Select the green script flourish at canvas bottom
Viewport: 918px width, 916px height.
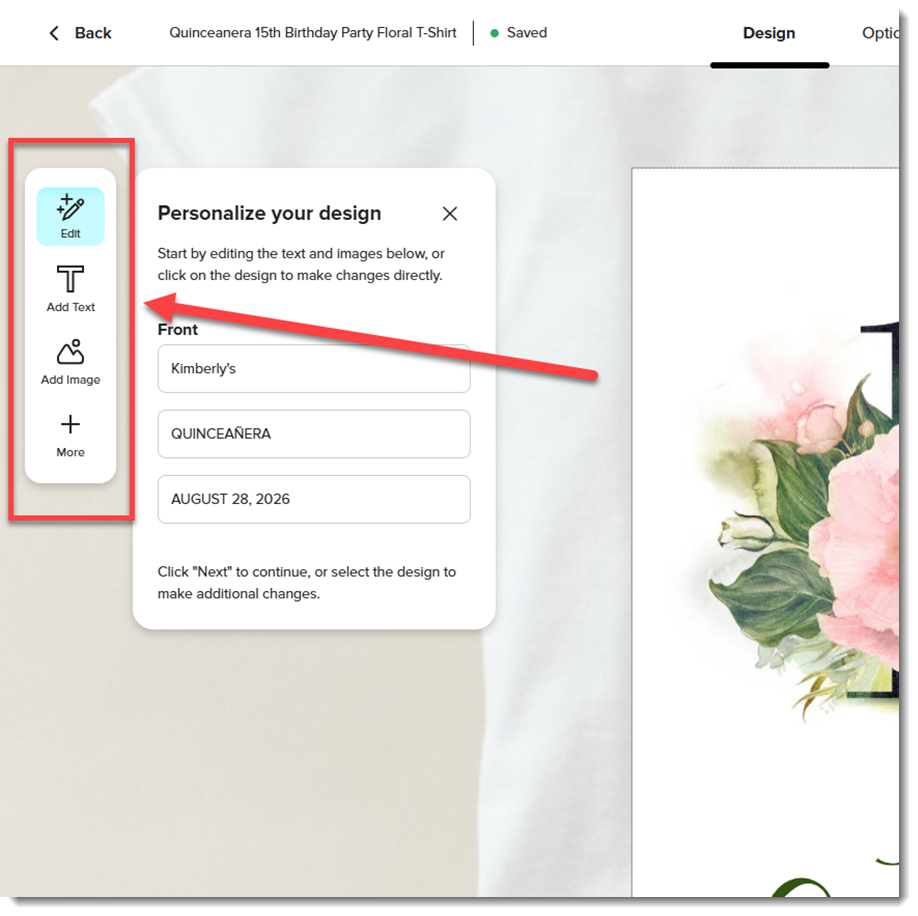click(x=802, y=887)
